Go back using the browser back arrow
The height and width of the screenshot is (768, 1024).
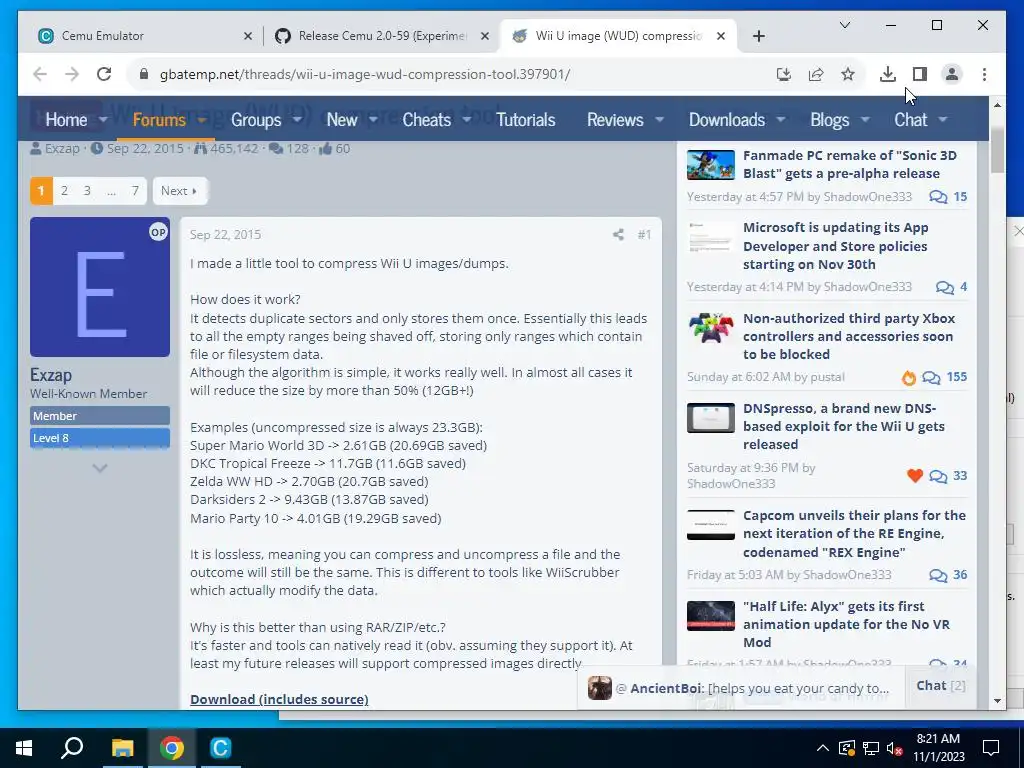pyautogui.click(x=40, y=74)
